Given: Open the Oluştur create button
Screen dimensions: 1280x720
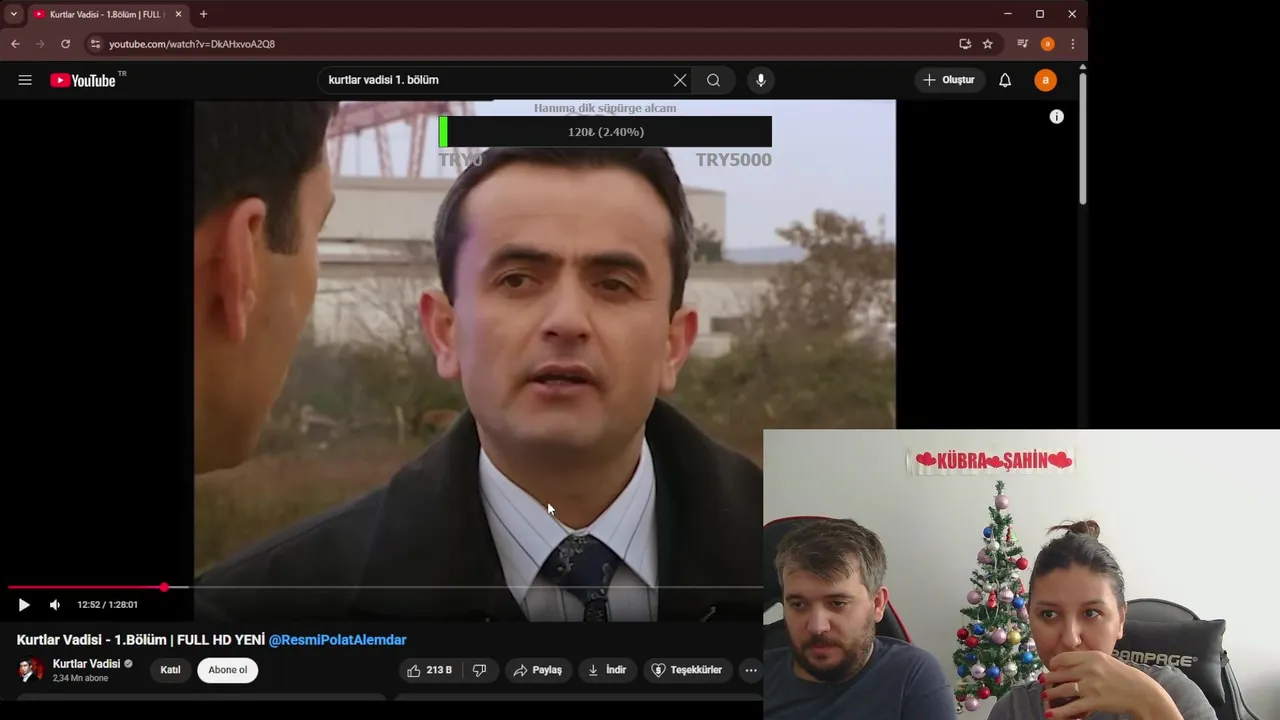Looking at the screenshot, I should (949, 80).
